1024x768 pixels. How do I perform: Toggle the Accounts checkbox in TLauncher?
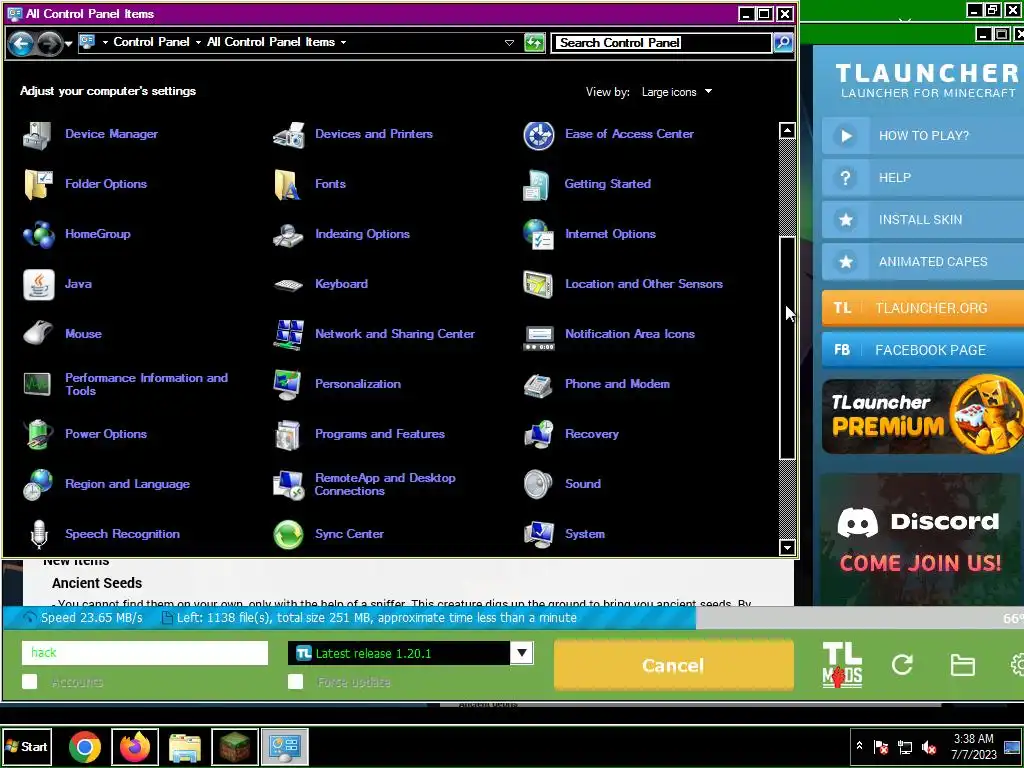pyautogui.click(x=29, y=682)
